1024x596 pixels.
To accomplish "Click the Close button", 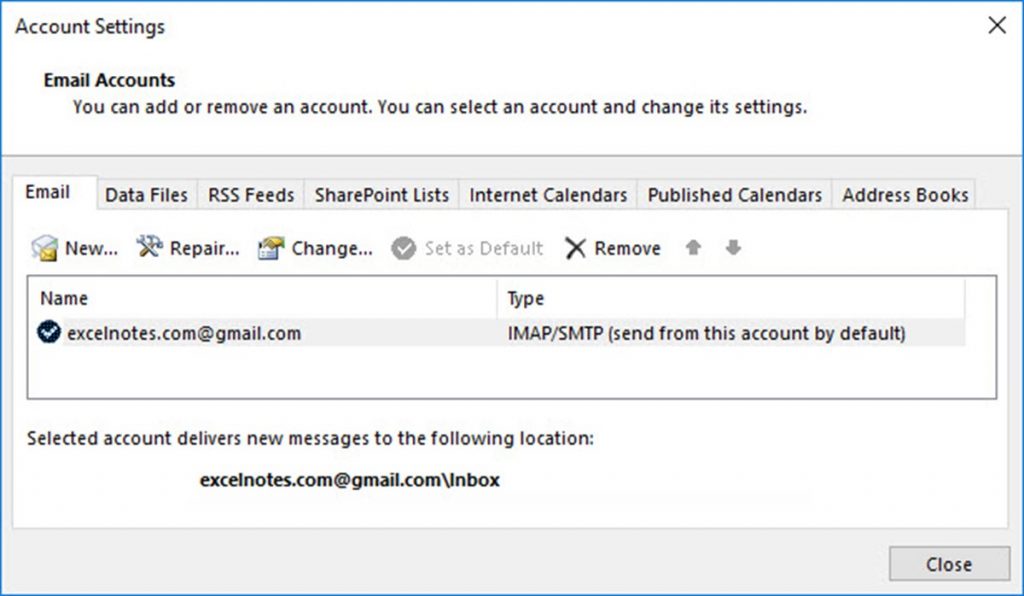I will click(x=949, y=564).
